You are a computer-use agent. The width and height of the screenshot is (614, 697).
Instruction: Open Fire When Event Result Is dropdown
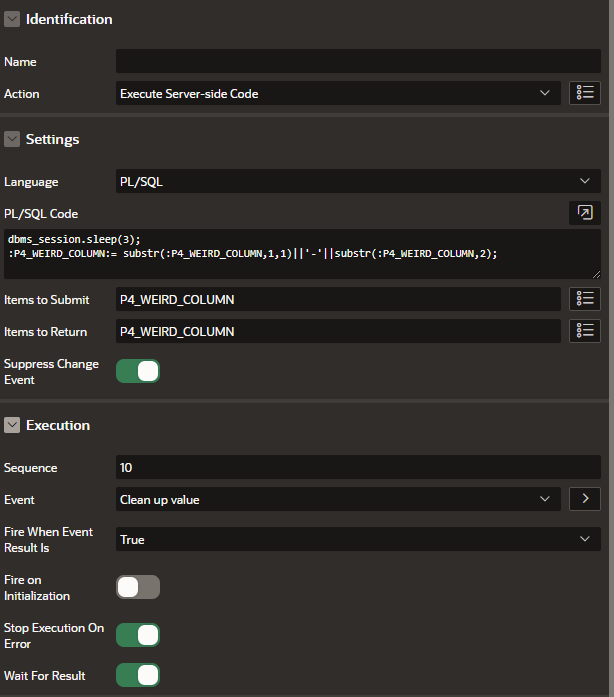point(357,539)
